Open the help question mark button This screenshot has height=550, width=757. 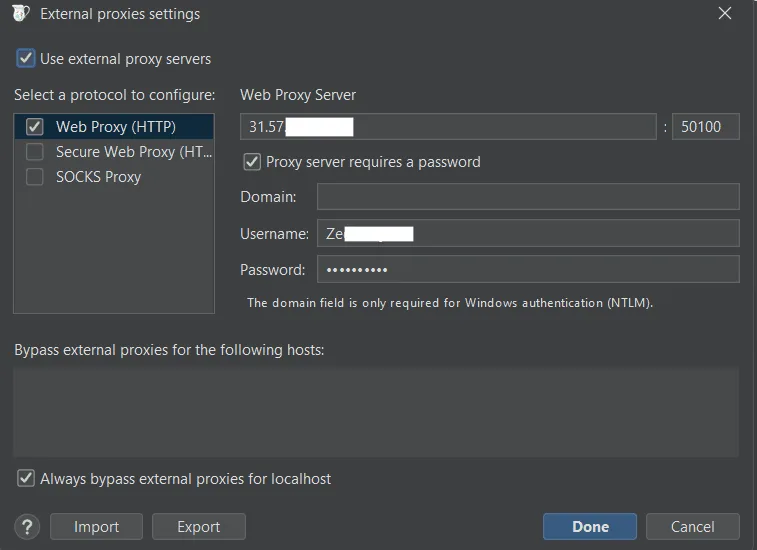click(28, 526)
